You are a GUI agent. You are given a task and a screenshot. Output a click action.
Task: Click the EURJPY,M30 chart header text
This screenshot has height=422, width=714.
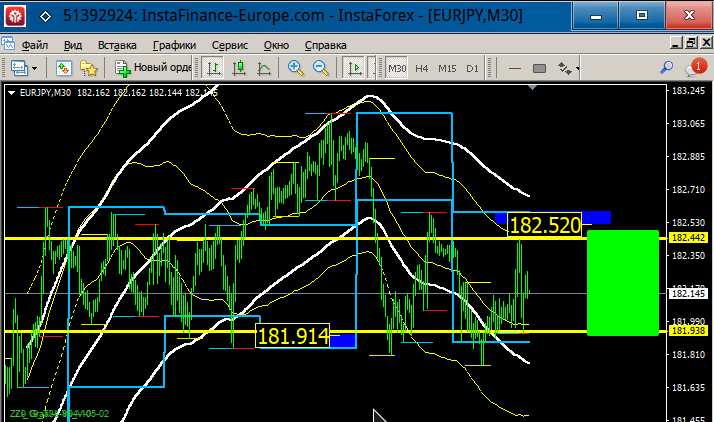pos(45,93)
